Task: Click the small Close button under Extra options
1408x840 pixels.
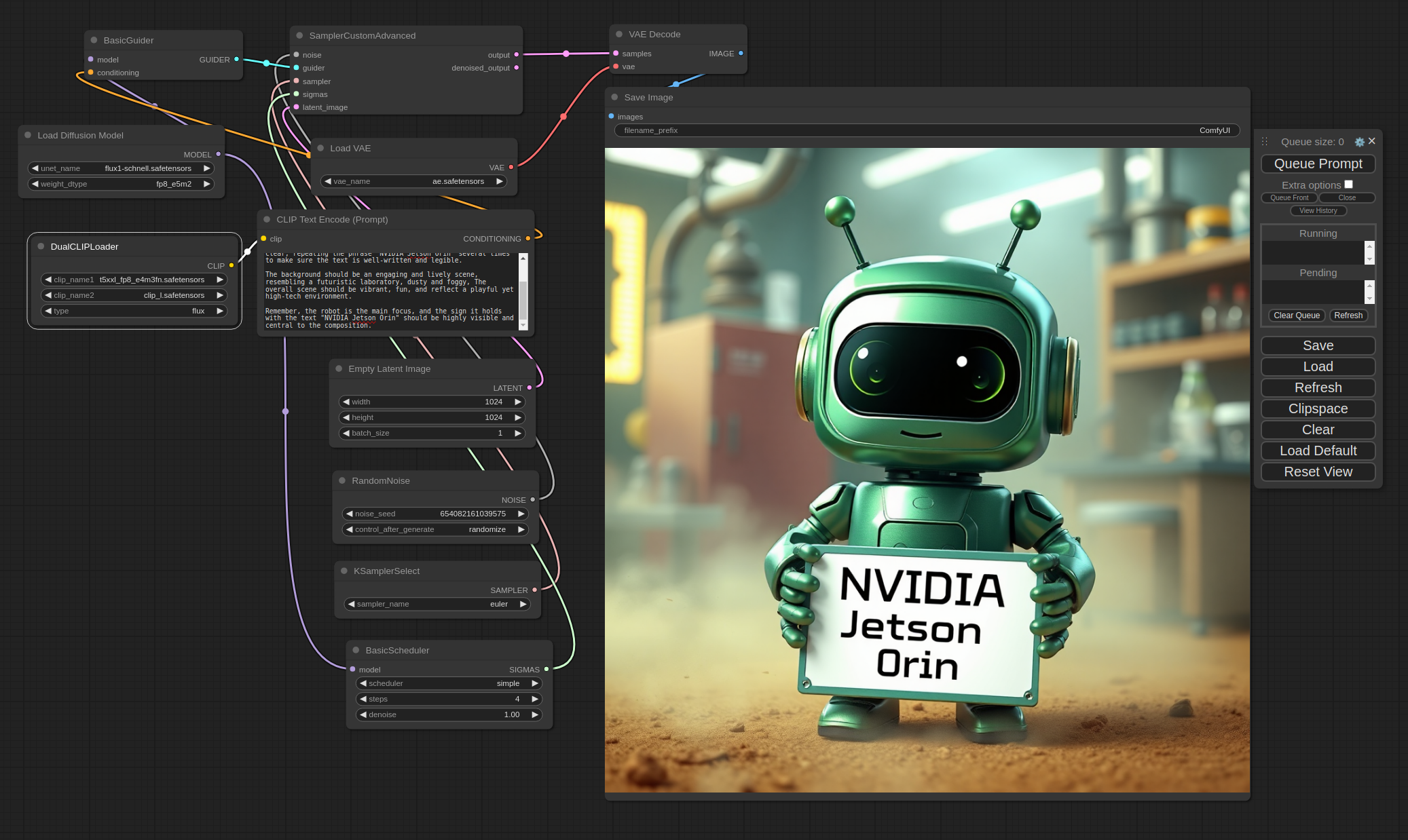Action: 1347,198
